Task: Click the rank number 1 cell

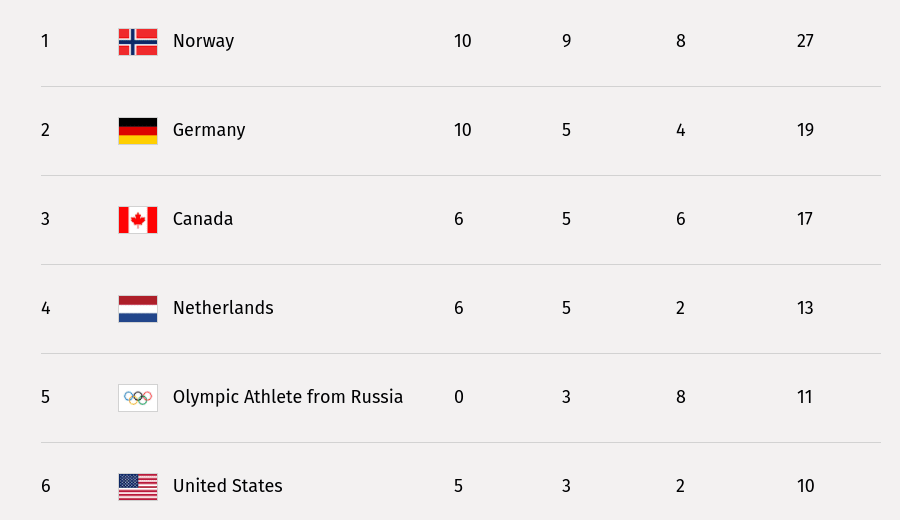Action: (45, 41)
